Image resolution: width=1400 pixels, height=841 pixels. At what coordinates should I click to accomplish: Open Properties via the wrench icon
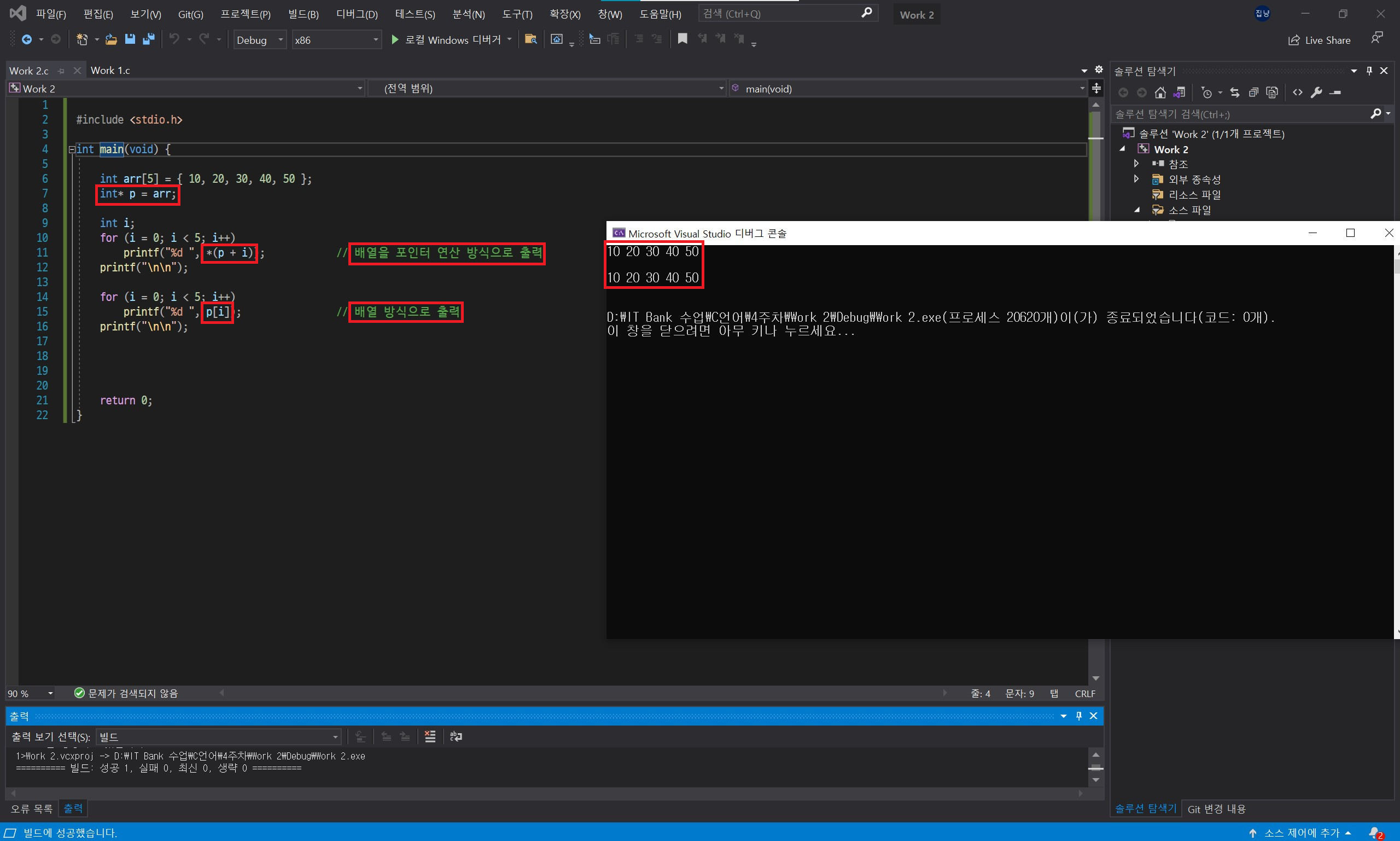[x=1317, y=92]
